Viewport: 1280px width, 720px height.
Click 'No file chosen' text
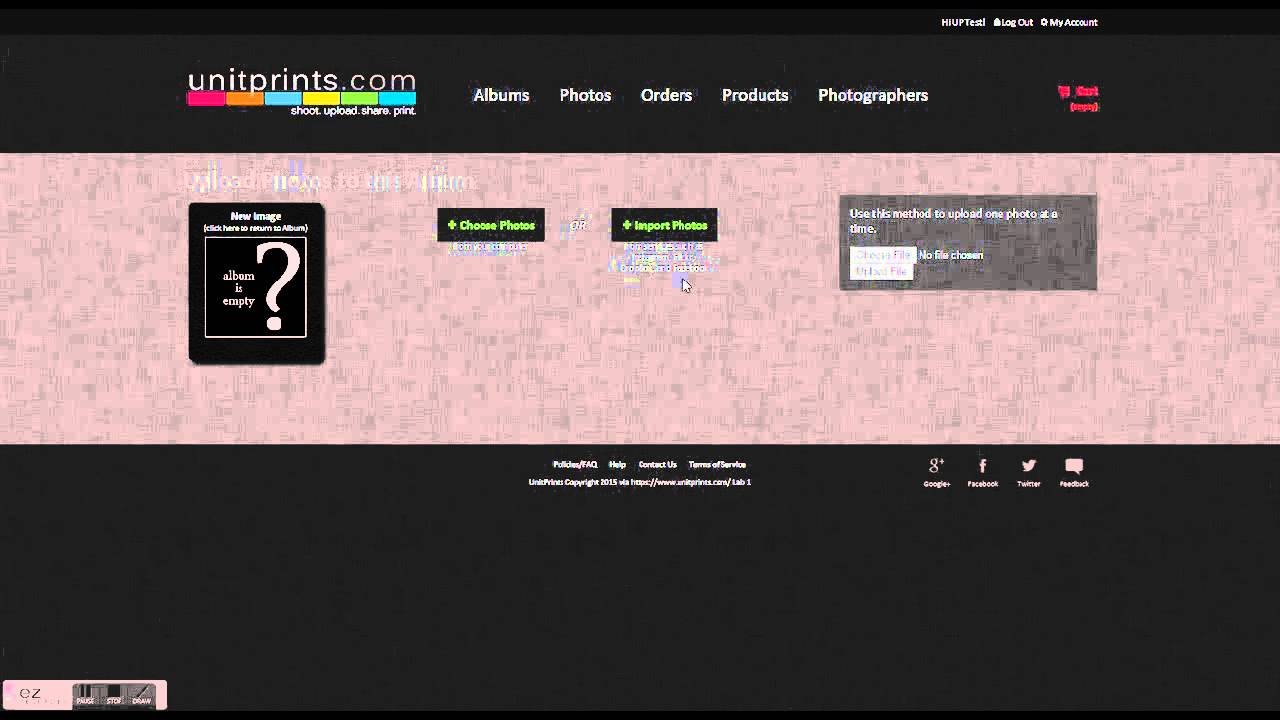pyautogui.click(x=951, y=255)
